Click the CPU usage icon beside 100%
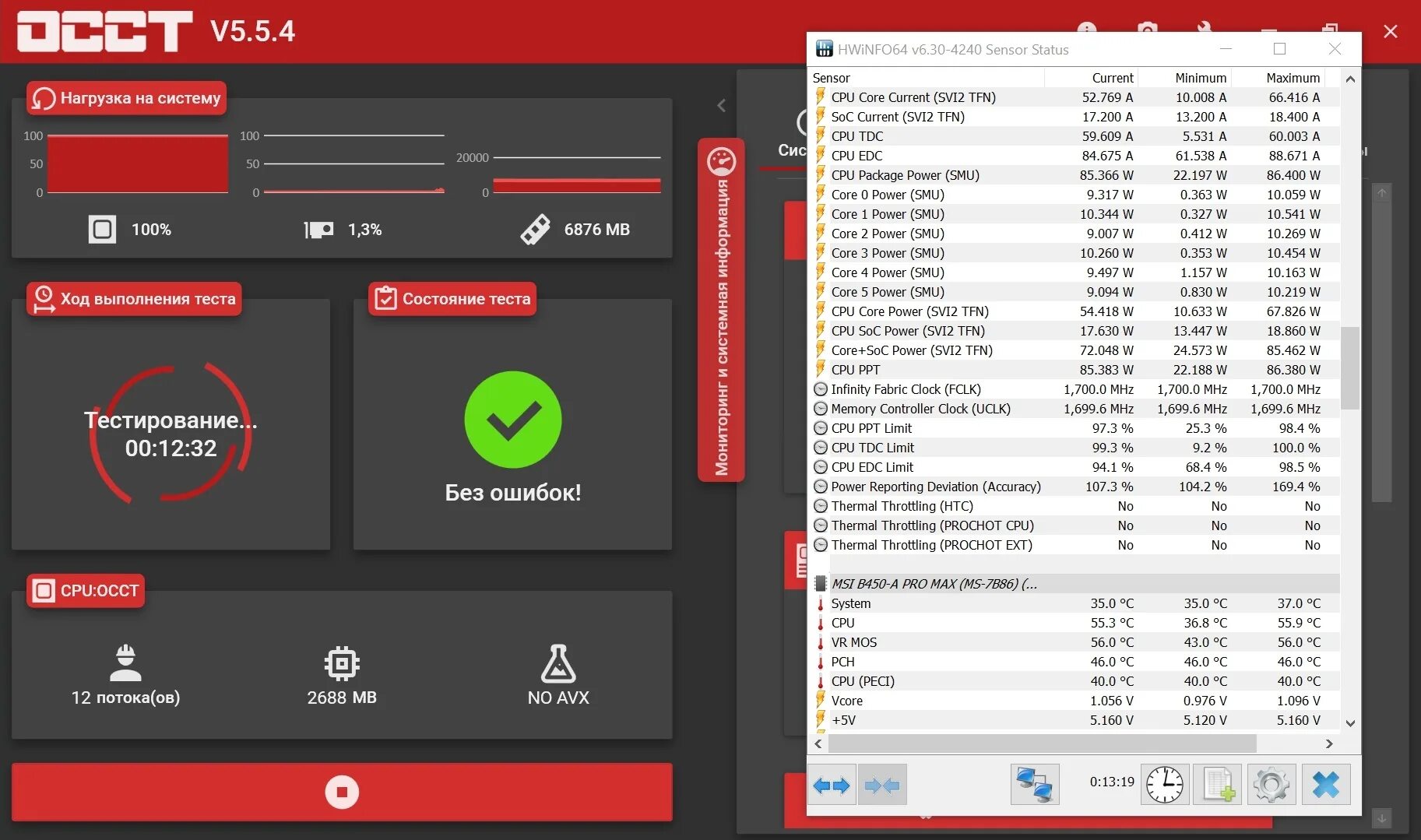The width and height of the screenshot is (1421, 840). tap(102, 230)
